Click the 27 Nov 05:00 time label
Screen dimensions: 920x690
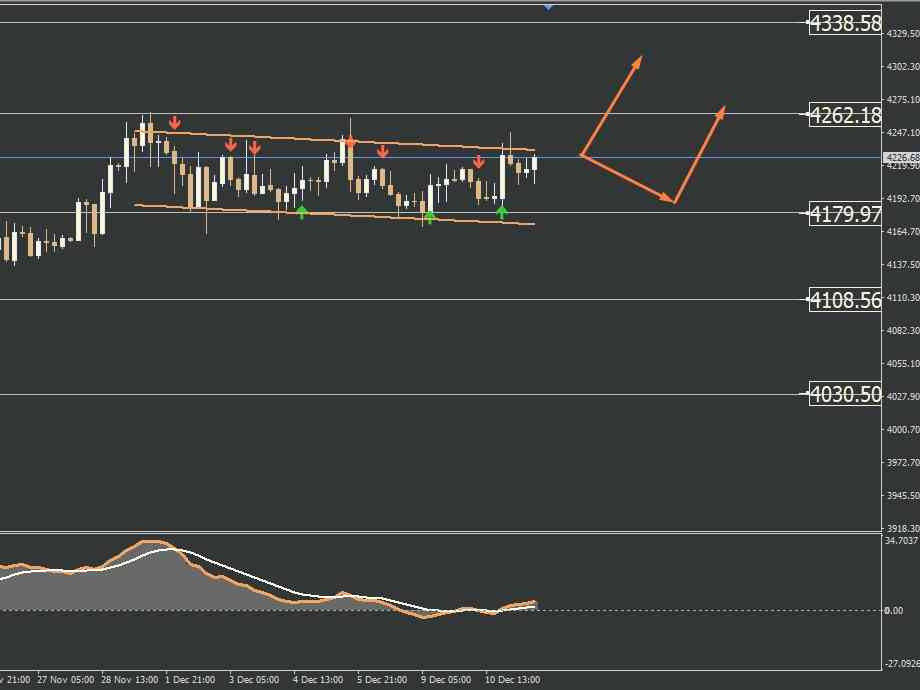[65, 679]
